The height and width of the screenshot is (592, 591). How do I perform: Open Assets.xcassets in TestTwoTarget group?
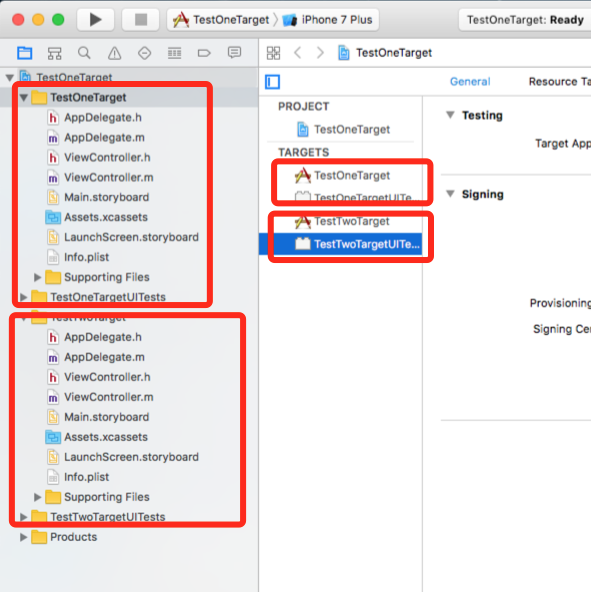[97, 437]
